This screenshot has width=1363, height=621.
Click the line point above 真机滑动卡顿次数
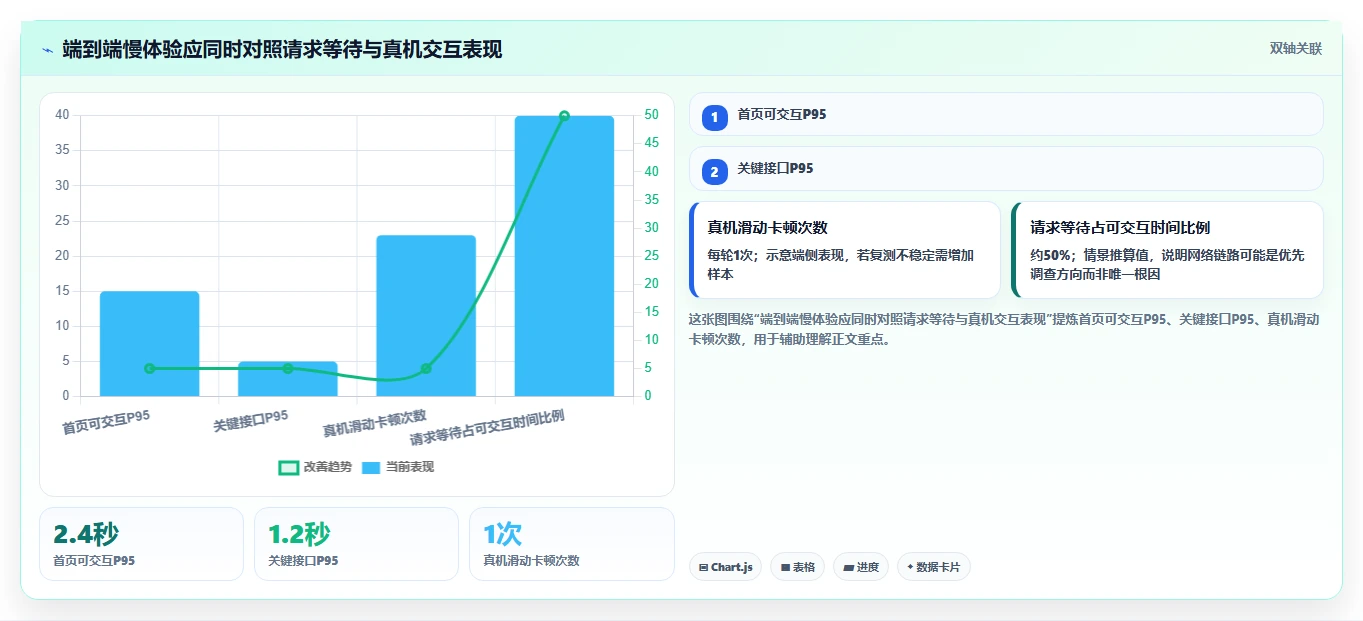coord(426,368)
